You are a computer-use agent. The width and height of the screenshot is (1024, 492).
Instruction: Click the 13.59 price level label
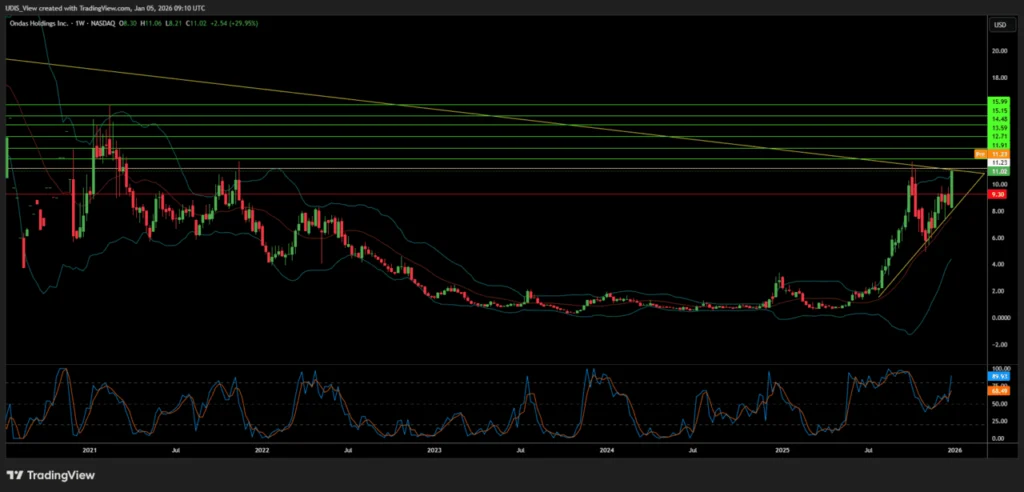coord(998,127)
